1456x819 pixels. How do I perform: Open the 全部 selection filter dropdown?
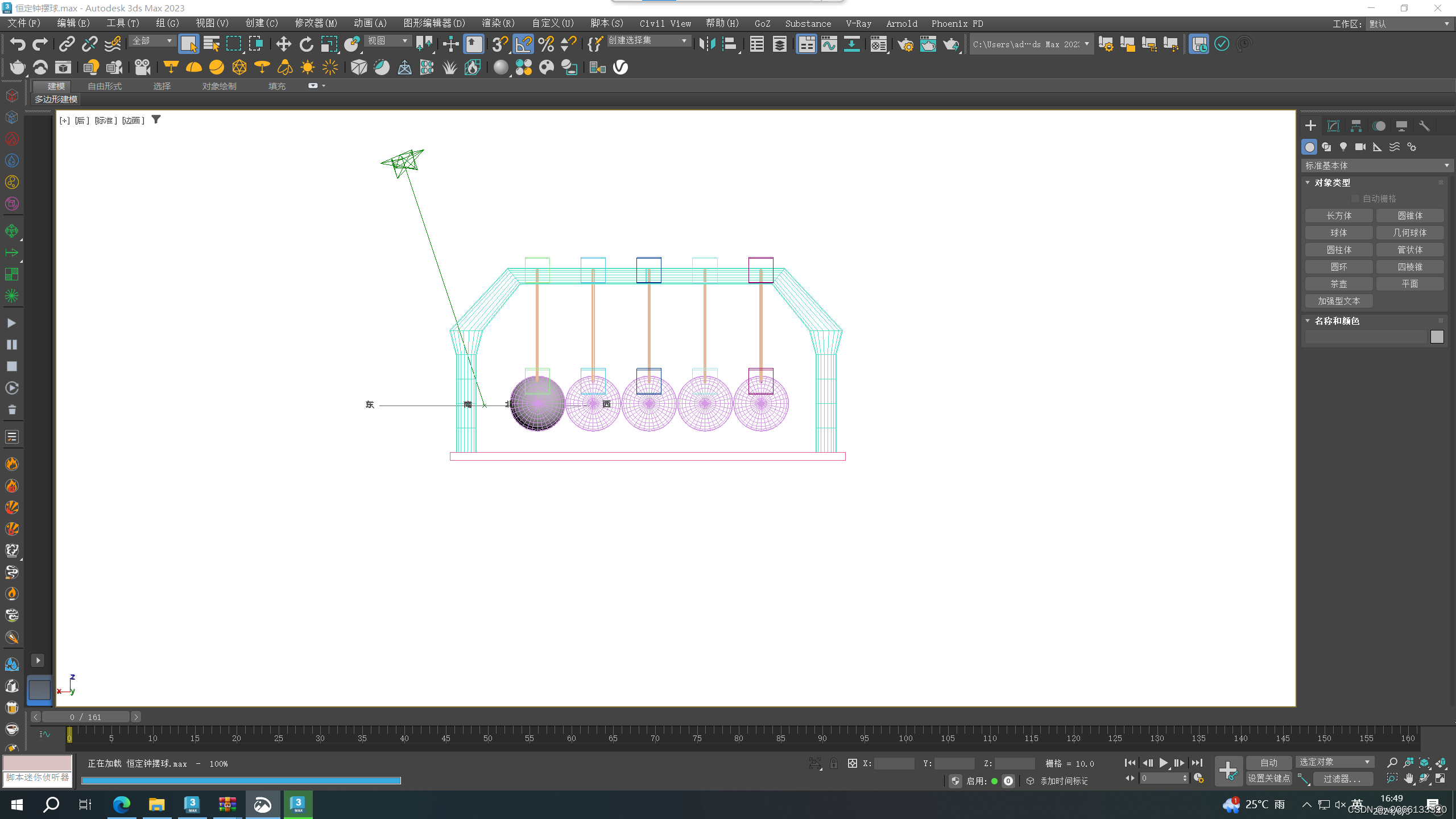[152, 41]
